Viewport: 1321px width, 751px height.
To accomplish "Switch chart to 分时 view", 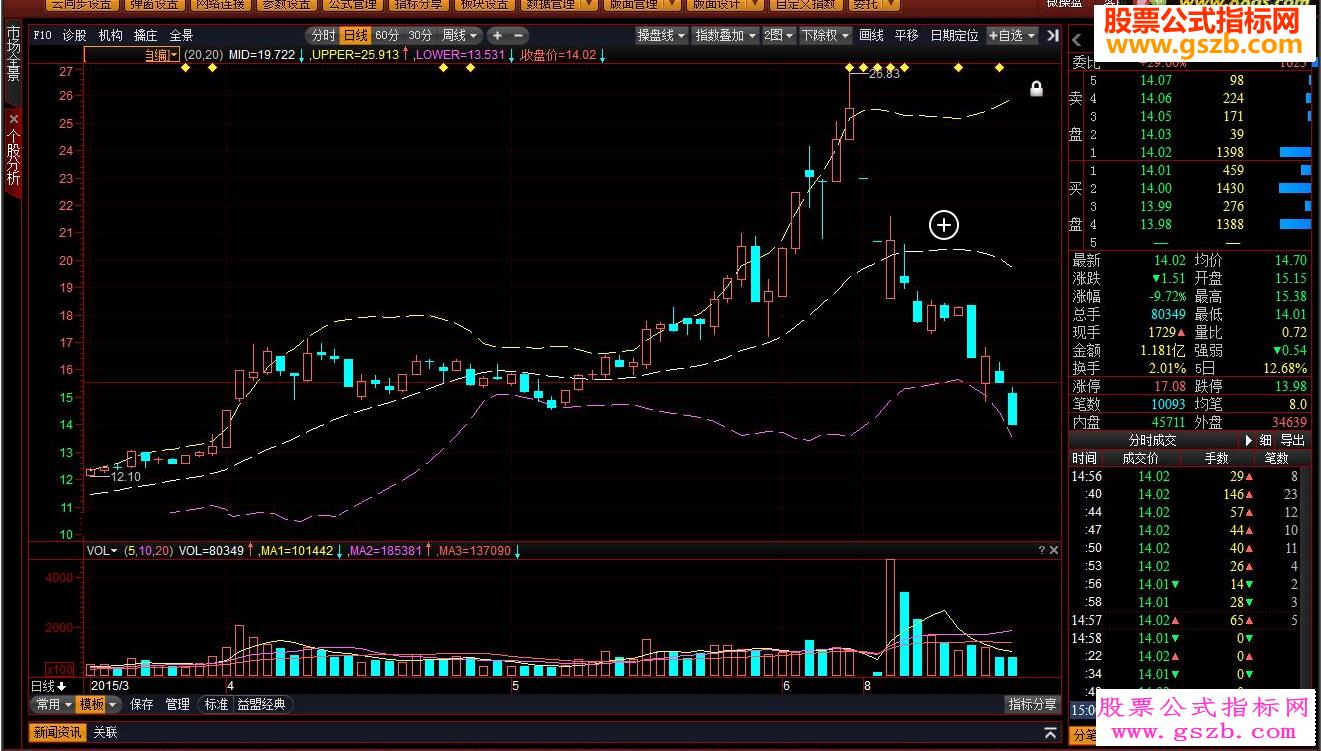I will pyautogui.click(x=322, y=35).
